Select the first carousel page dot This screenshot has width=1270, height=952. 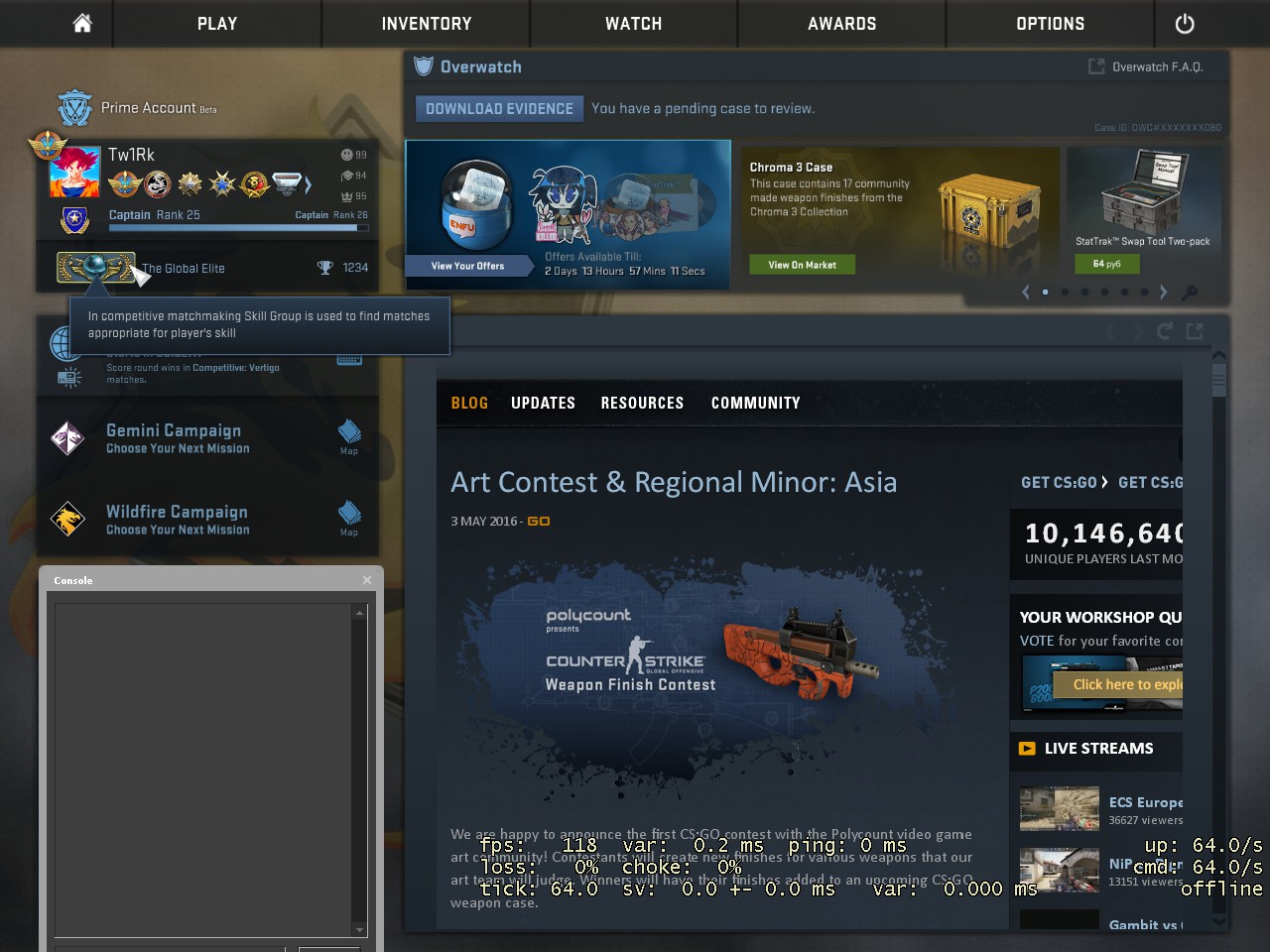point(1045,292)
